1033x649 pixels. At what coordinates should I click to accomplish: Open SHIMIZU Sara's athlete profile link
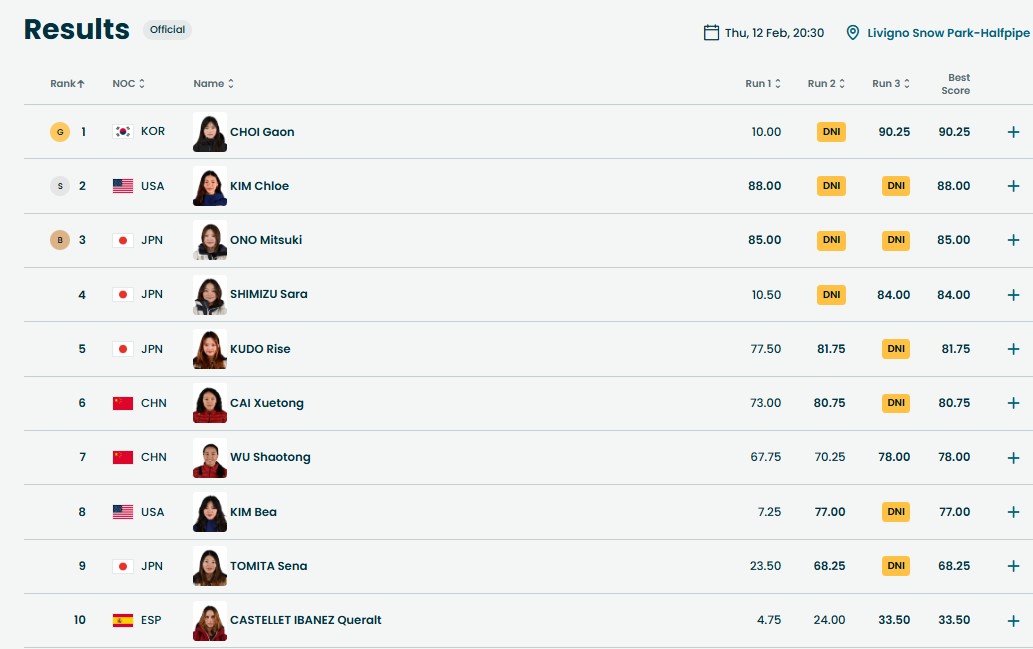268,294
